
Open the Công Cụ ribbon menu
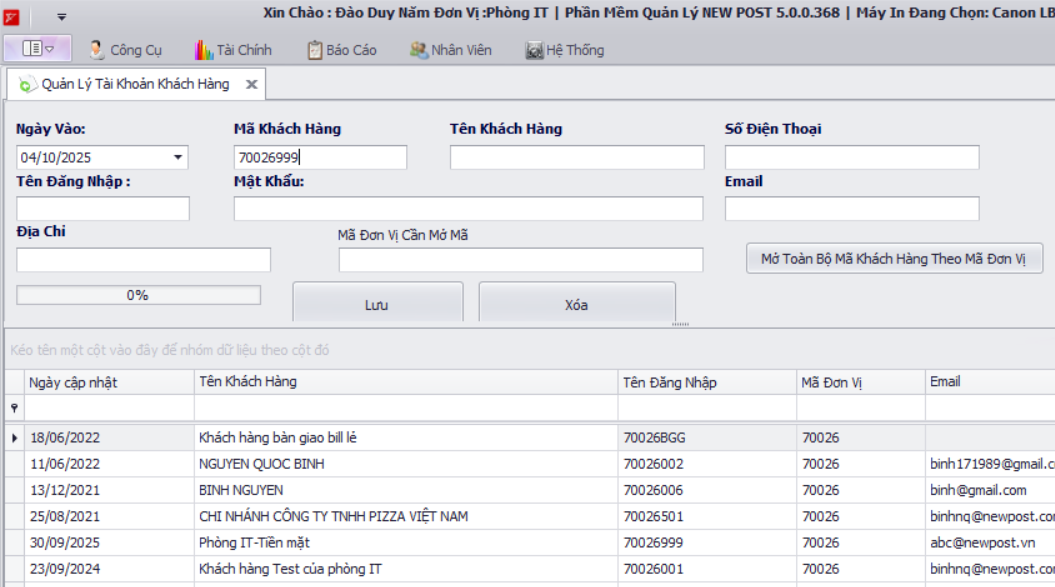125,50
